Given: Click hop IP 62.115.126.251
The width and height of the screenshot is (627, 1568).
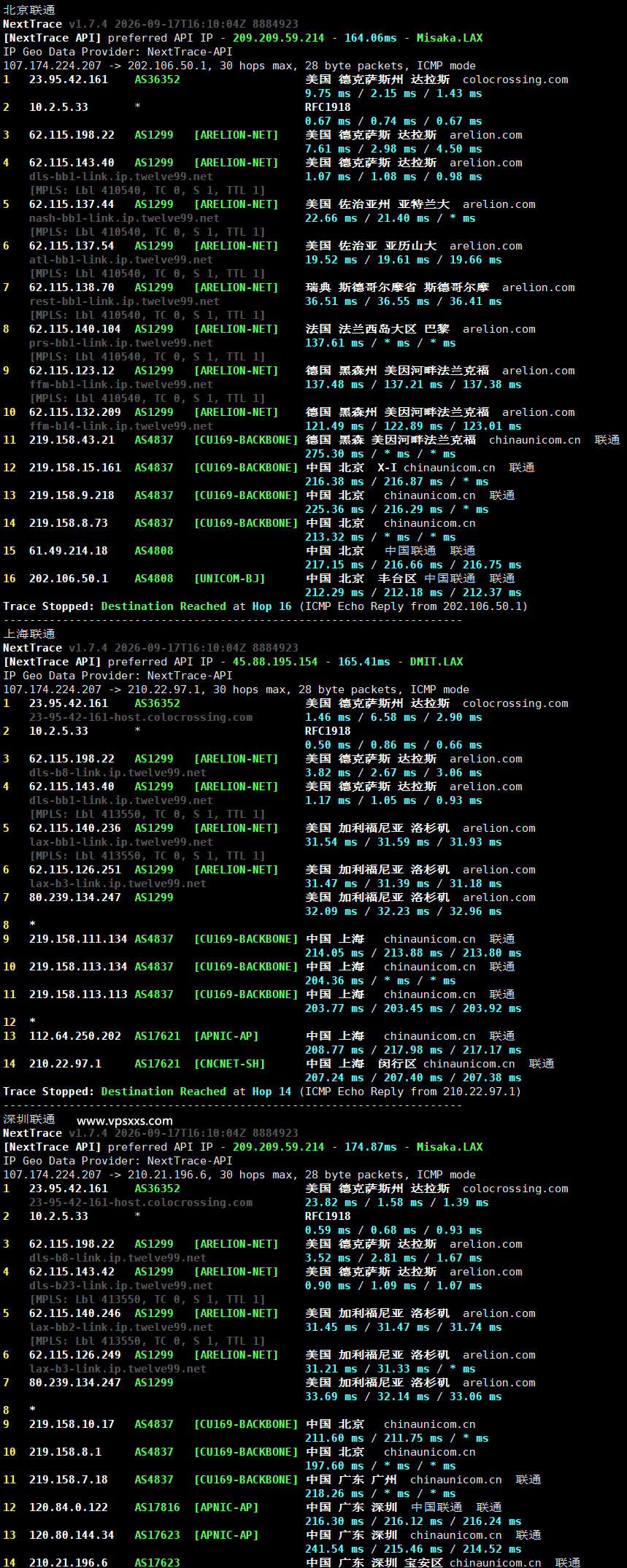Looking at the screenshot, I should click(75, 870).
